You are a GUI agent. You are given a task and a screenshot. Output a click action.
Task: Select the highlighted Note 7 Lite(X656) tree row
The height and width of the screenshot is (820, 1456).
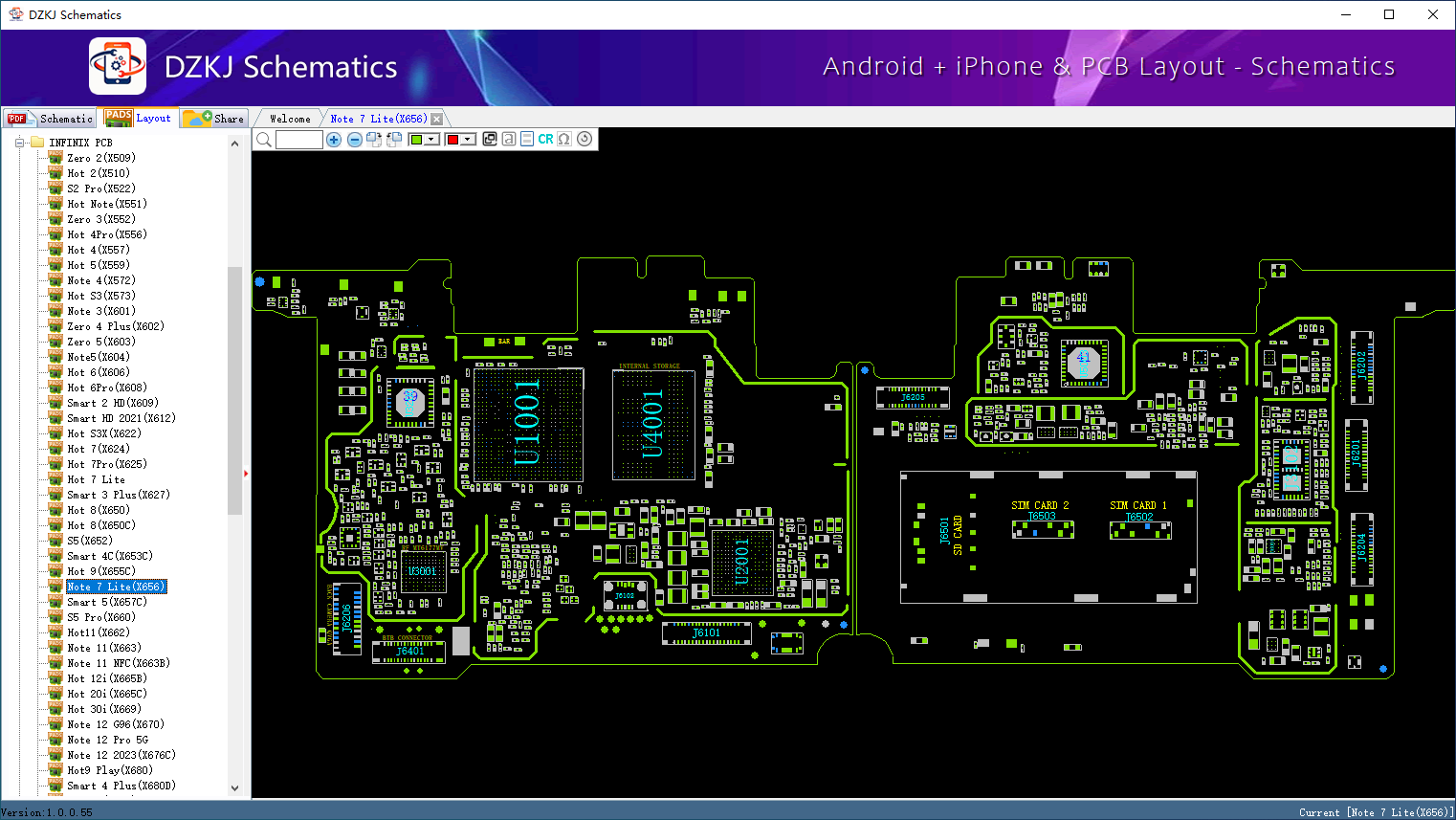(116, 587)
